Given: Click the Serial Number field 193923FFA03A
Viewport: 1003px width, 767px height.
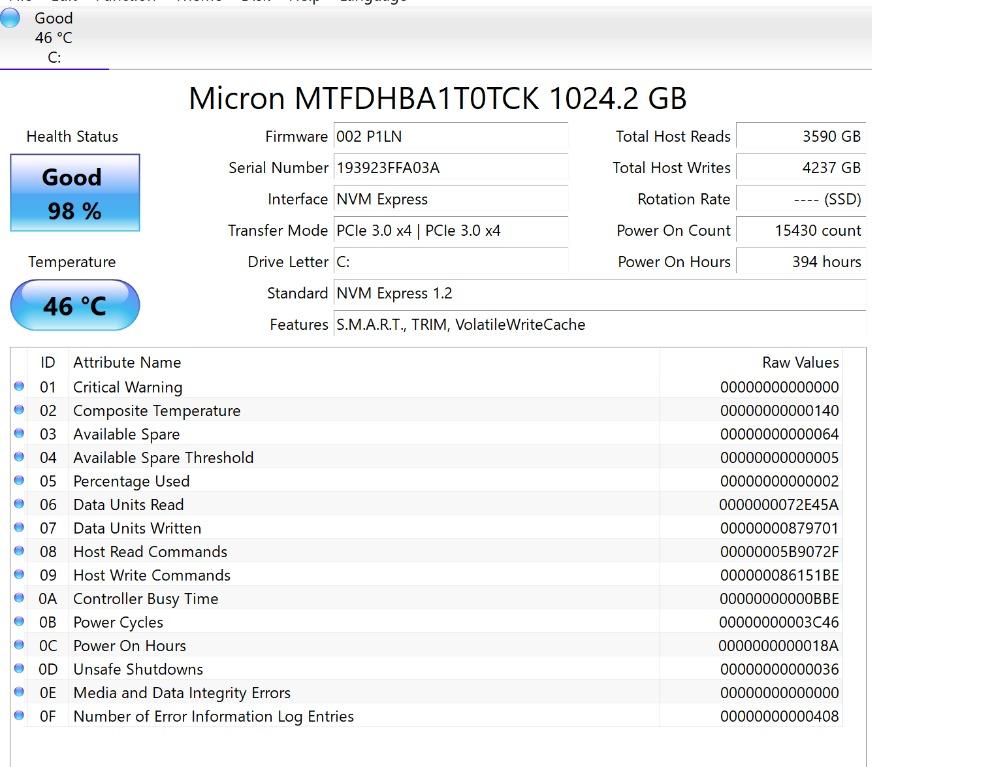Looking at the screenshot, I should tap(450, 168).
